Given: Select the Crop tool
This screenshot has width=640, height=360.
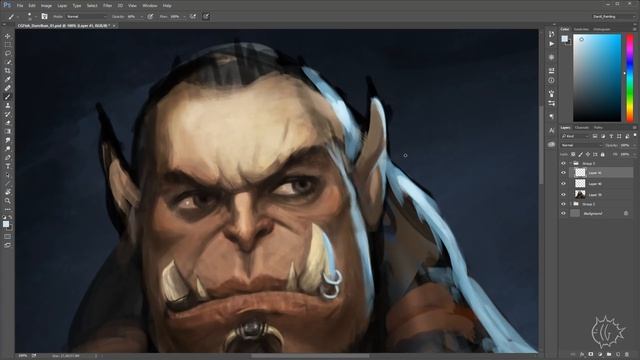Looking at the screenshot, I should click(x=8, y=71).
